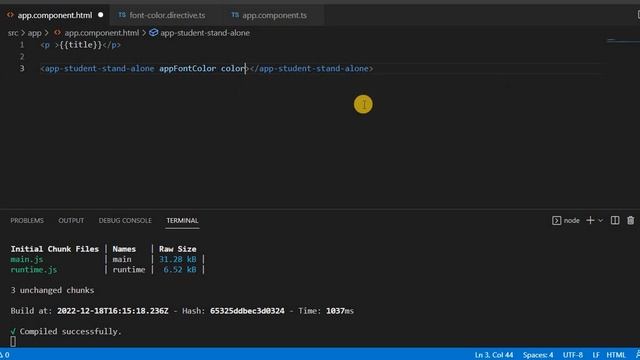Open the PROBLEMS panel tab
This screenshot has width=640, height=360.
tap(27, 220)
